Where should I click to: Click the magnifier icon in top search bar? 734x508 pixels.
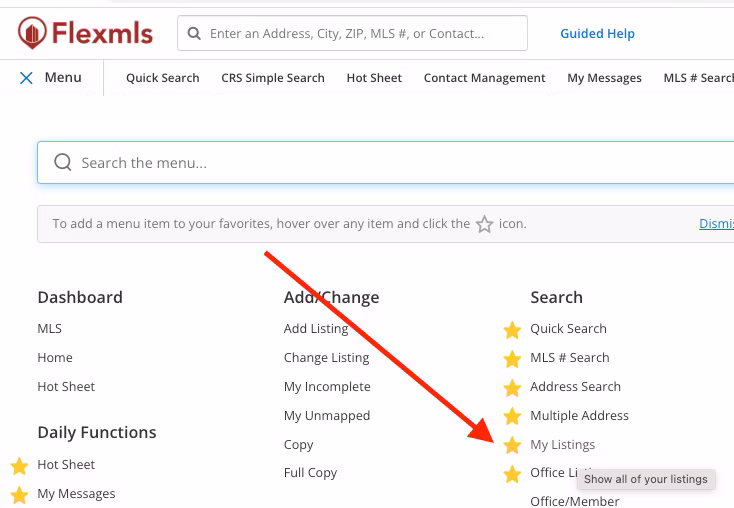pos(194,33)
